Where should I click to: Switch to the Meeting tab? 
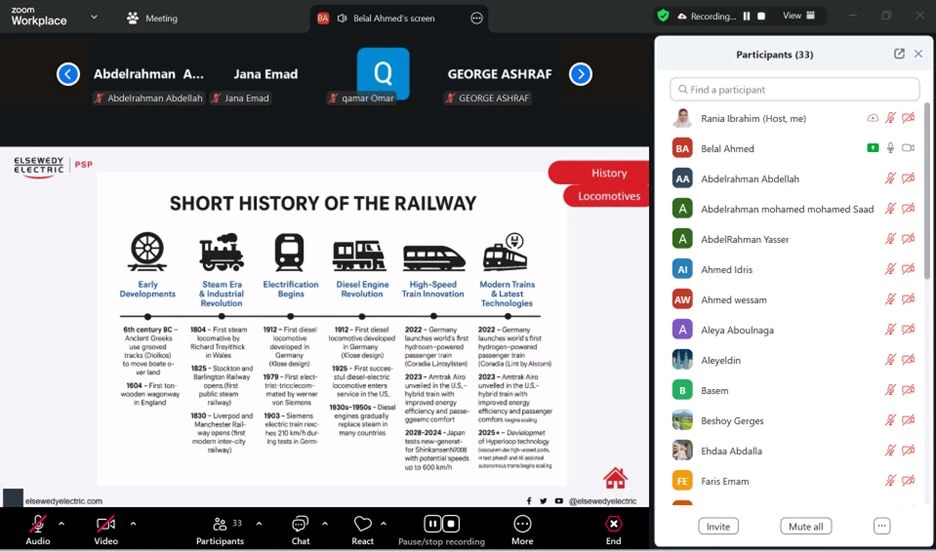[152, 18]
